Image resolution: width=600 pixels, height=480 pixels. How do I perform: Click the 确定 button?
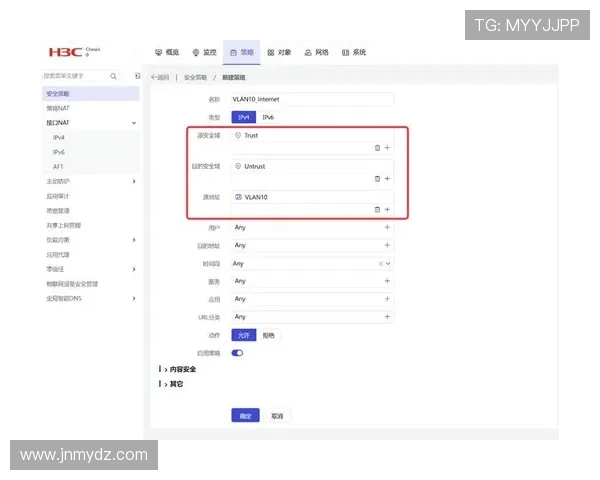[x=245, y=415]
